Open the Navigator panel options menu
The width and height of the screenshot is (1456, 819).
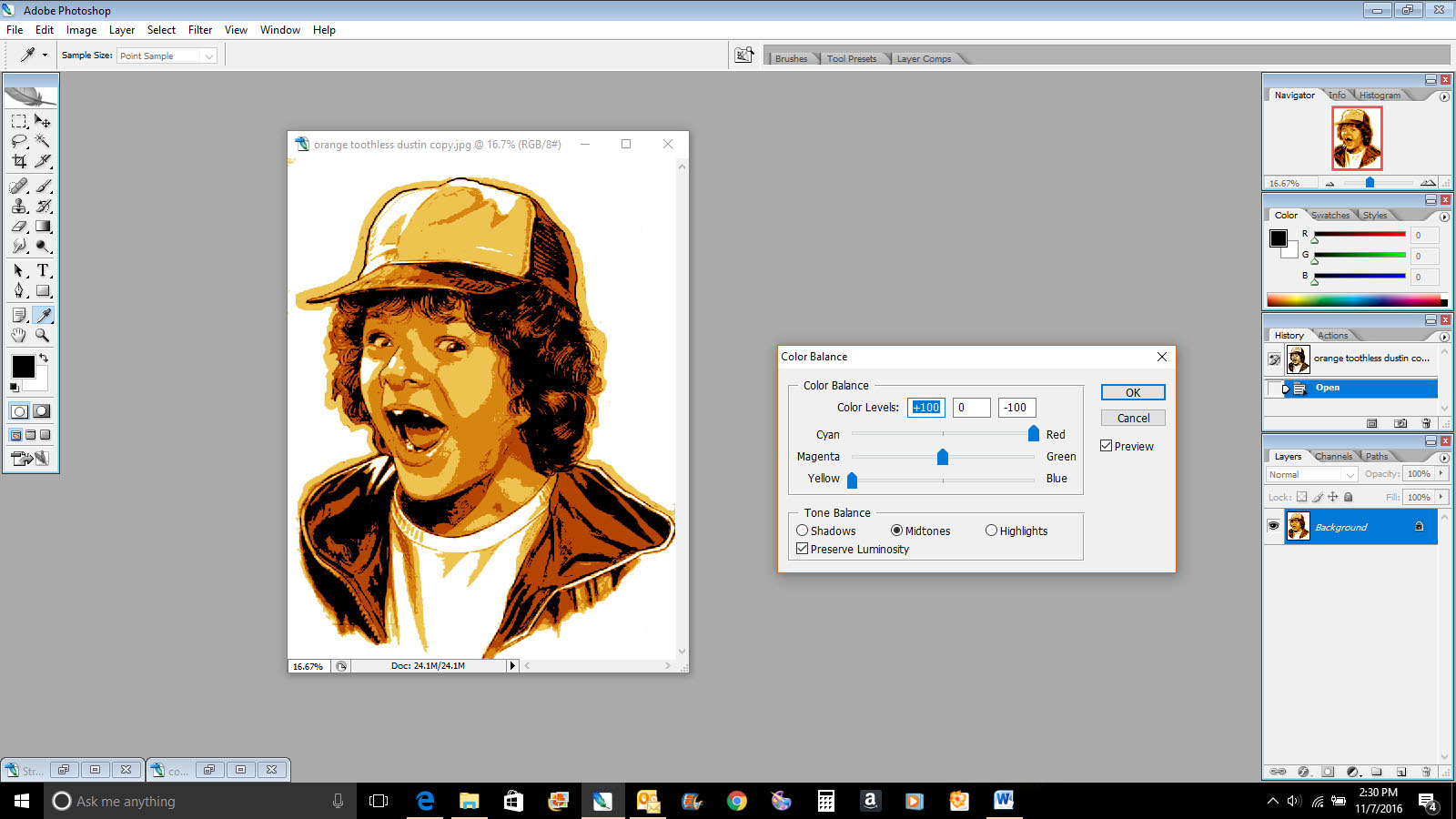(1444, 96)
